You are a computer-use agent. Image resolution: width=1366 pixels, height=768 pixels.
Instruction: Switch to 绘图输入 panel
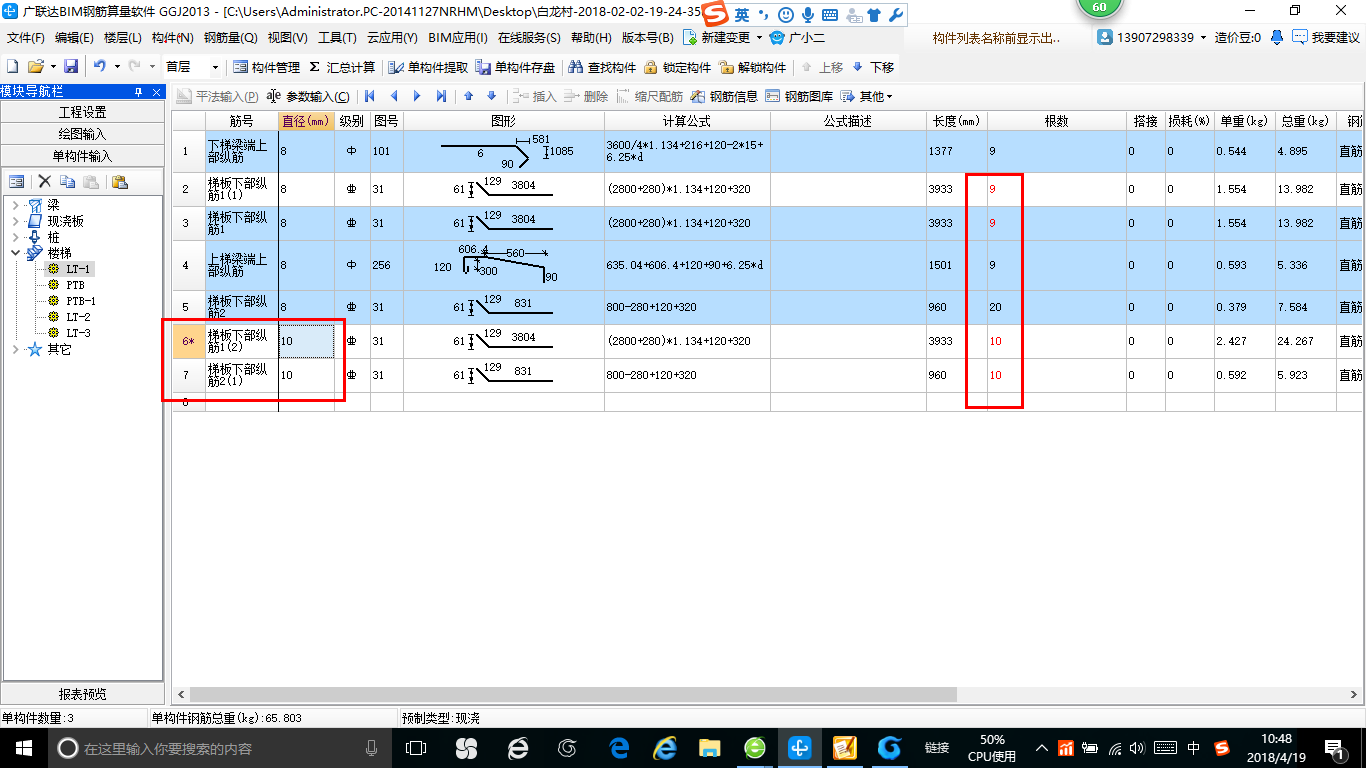pyautogui.click(x=83, y=134)
